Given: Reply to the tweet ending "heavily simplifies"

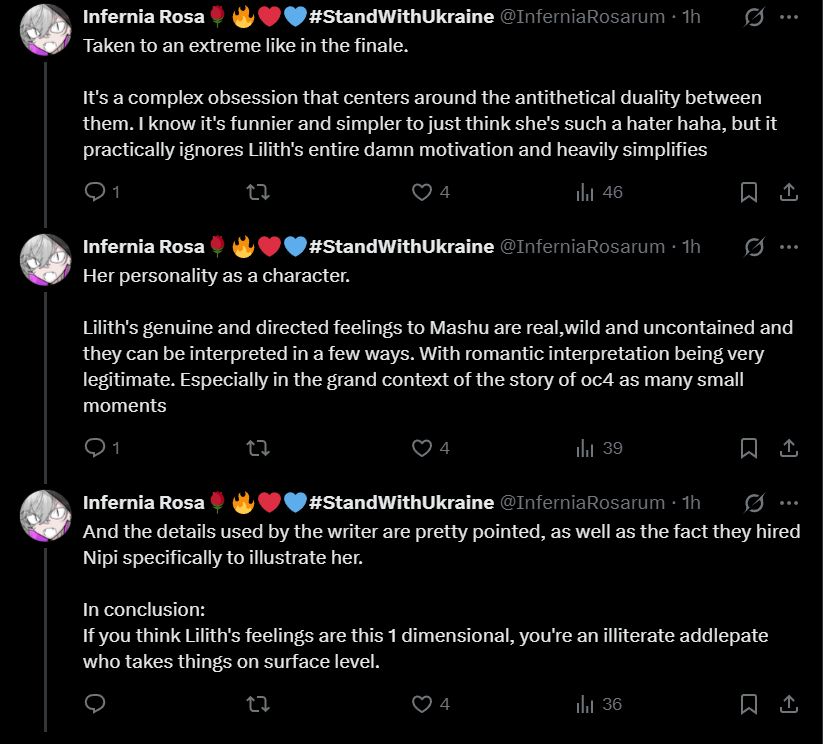Looking at the screenshot, I should tap(96, 192).
